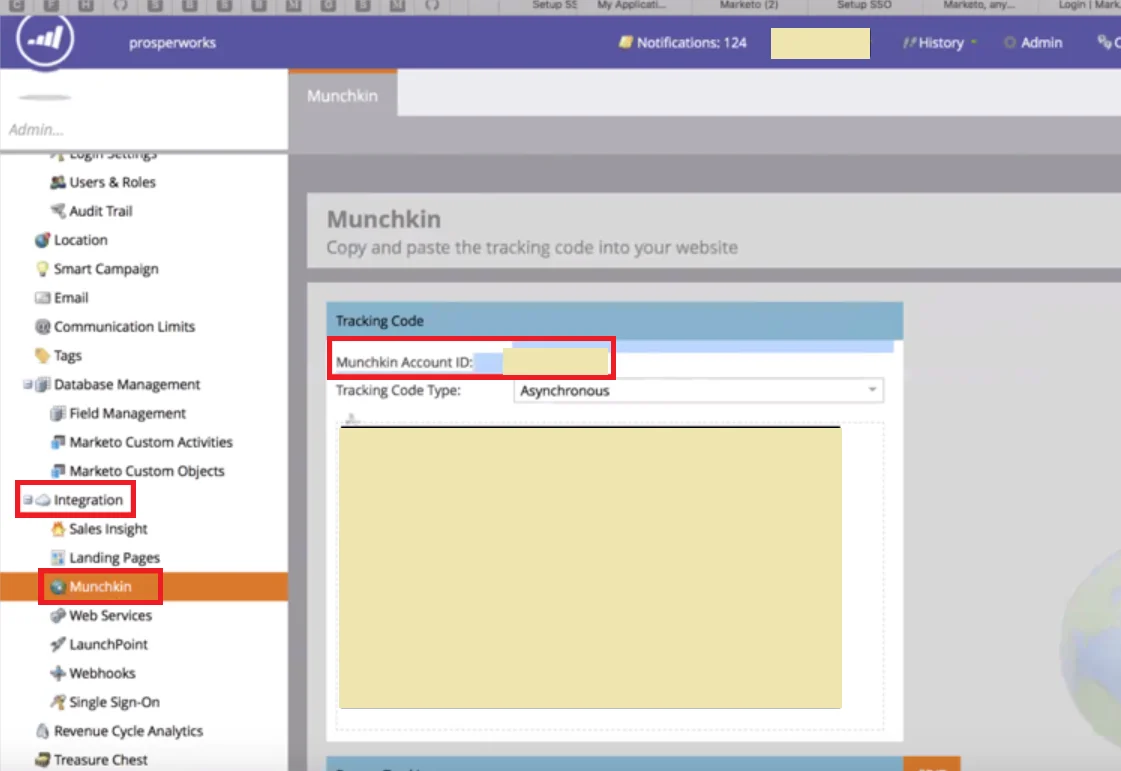Open Users & Roles icon
This screenshot has width=1121, height=771.
(58, 182)
